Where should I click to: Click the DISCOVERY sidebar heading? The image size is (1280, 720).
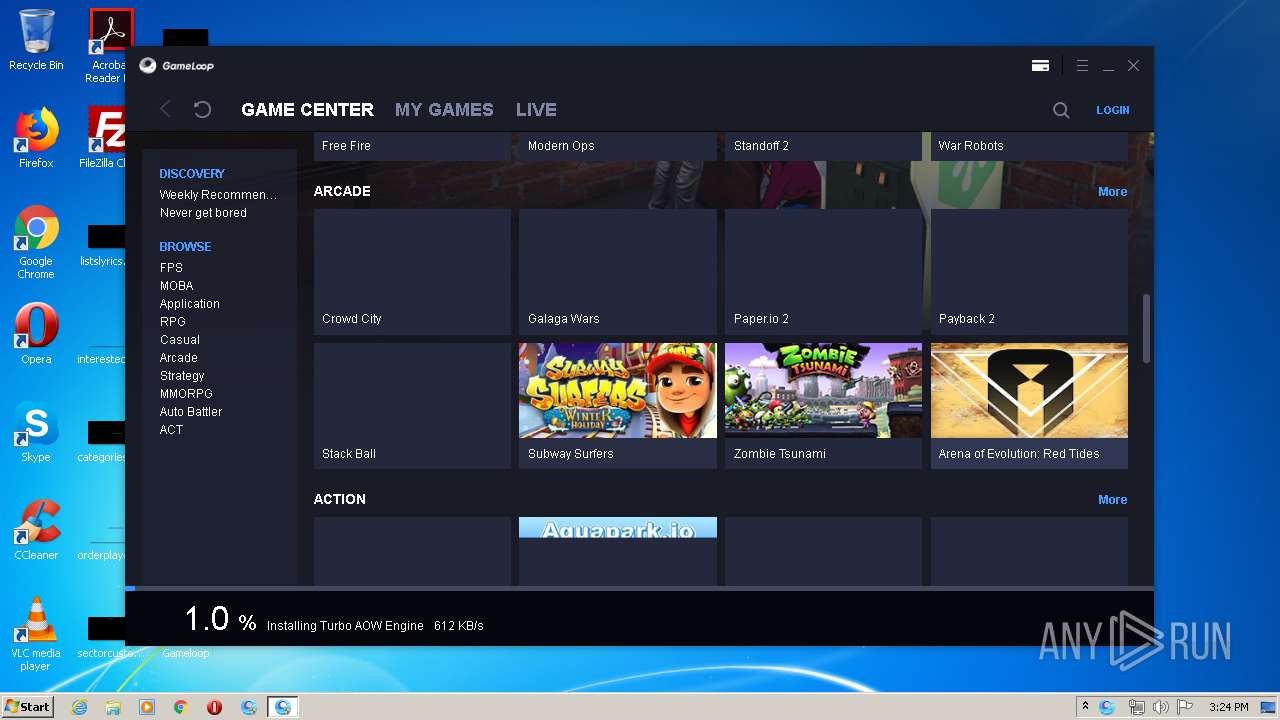(x=192, y=174)
